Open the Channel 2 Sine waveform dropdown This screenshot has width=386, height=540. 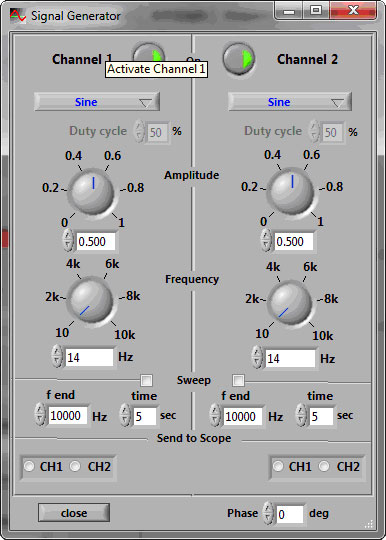point(290,102)
